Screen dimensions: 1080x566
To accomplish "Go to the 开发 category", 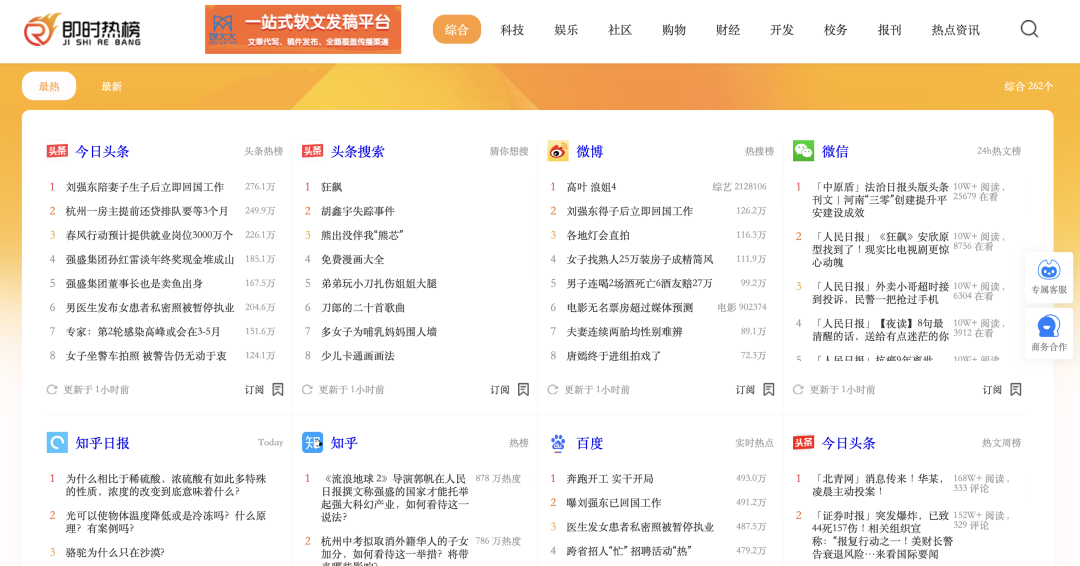I will [782, 30].
